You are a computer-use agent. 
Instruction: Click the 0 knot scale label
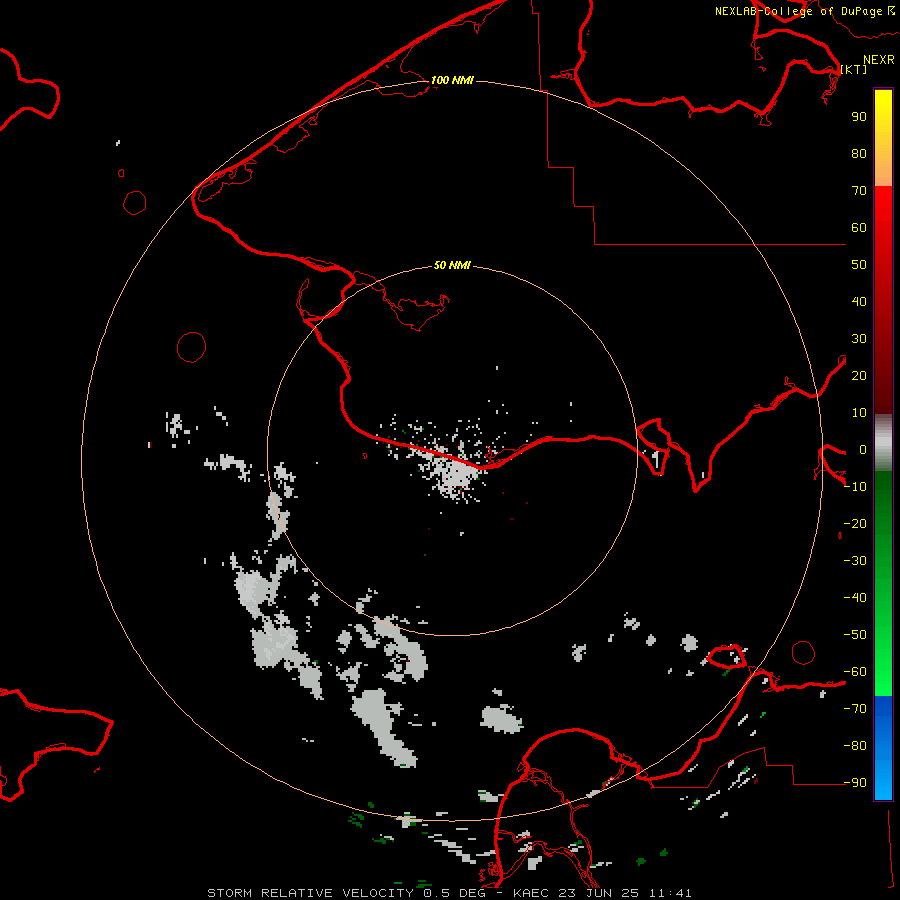(x=863, y=449)
